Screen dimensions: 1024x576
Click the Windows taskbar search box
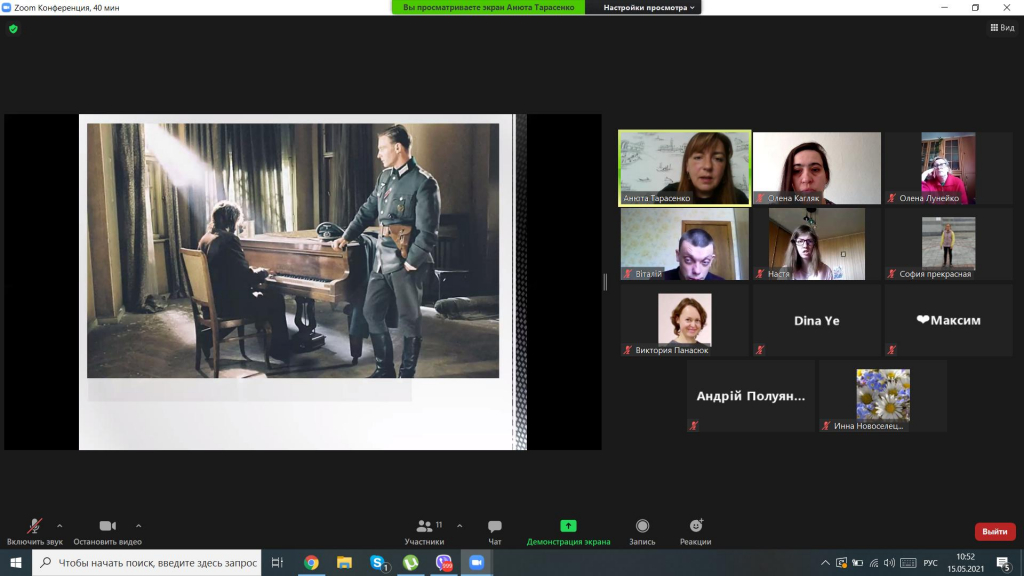tap(147, 562)
